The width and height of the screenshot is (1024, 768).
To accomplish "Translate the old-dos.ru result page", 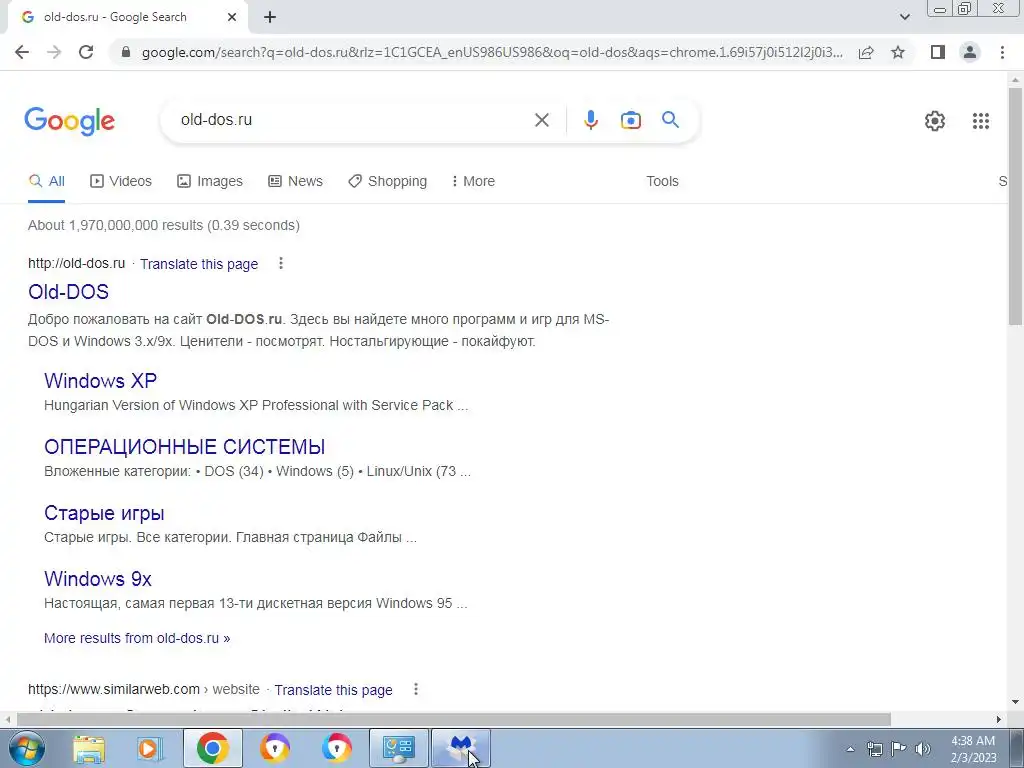I will [x=199, y=264].
